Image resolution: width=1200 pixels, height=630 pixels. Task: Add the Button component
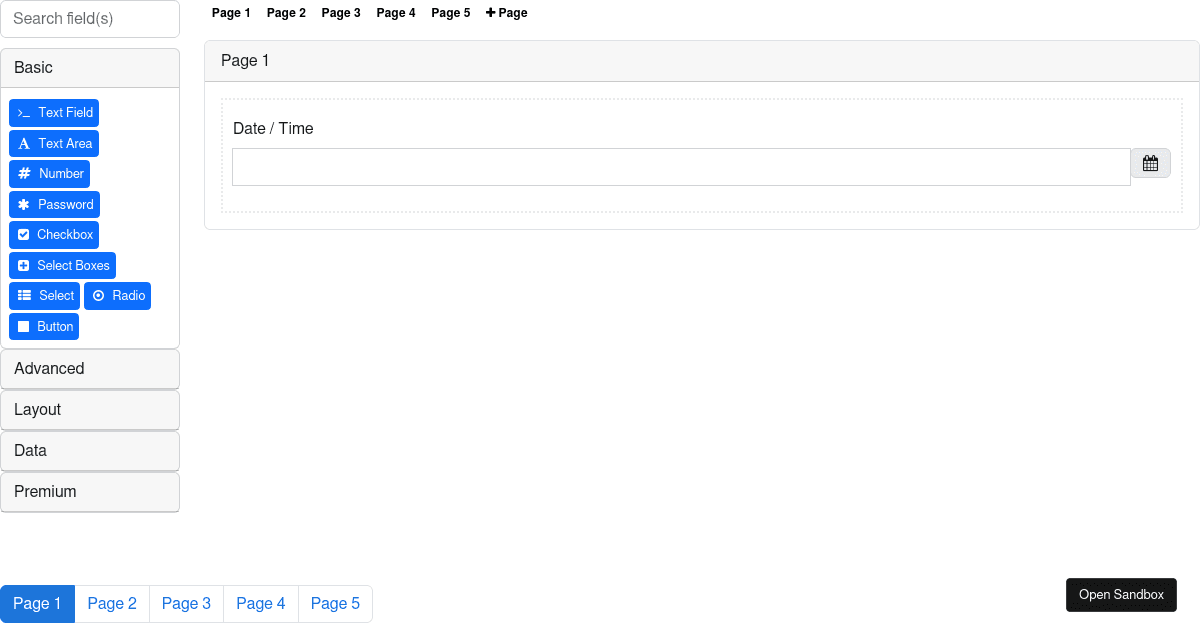click(44, 326)
